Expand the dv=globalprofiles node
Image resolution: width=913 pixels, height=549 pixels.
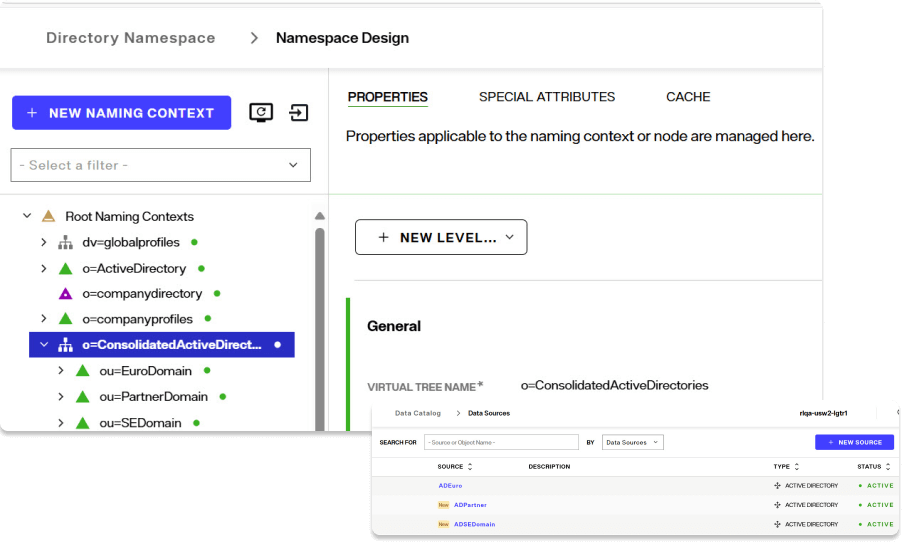point(44,242)
